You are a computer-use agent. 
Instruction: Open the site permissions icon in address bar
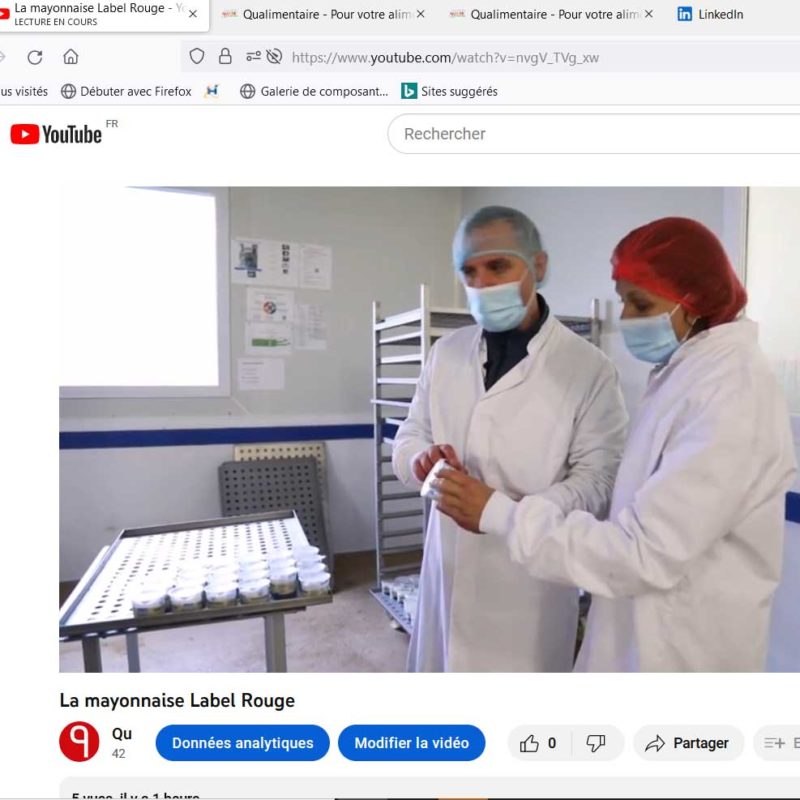253,57
